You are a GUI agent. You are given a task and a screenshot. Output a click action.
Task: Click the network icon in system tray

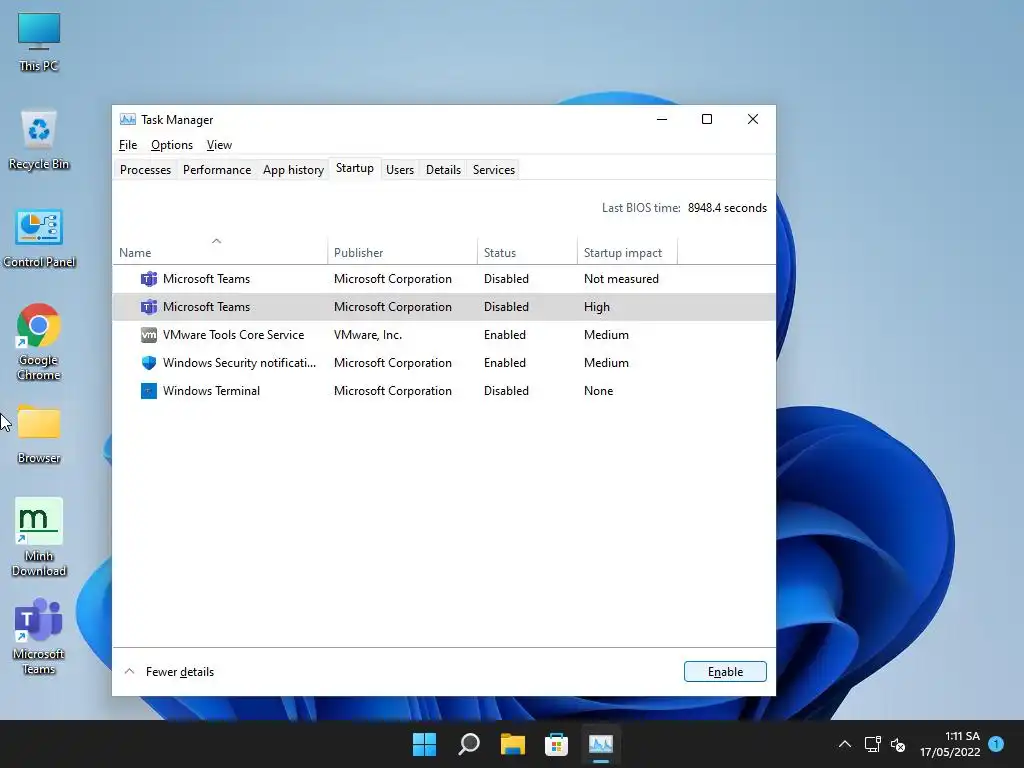click(872, 744)
